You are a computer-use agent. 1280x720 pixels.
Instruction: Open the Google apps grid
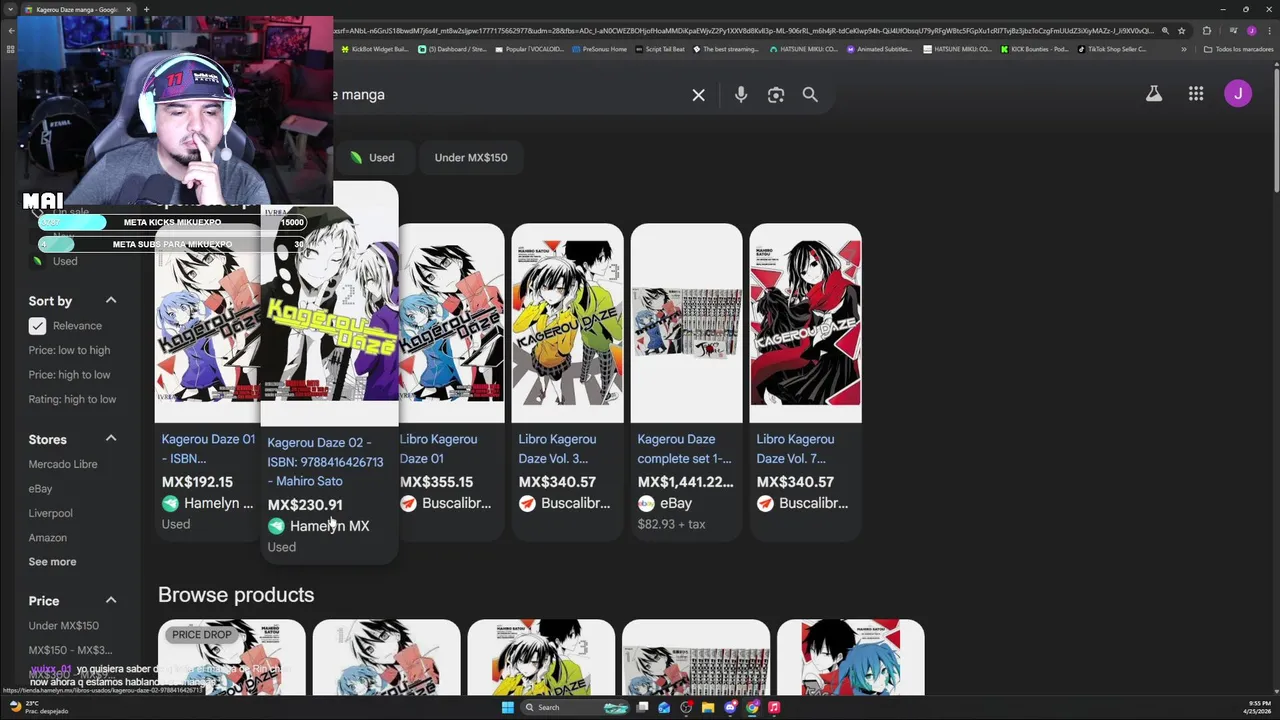tap(1196, 94)
